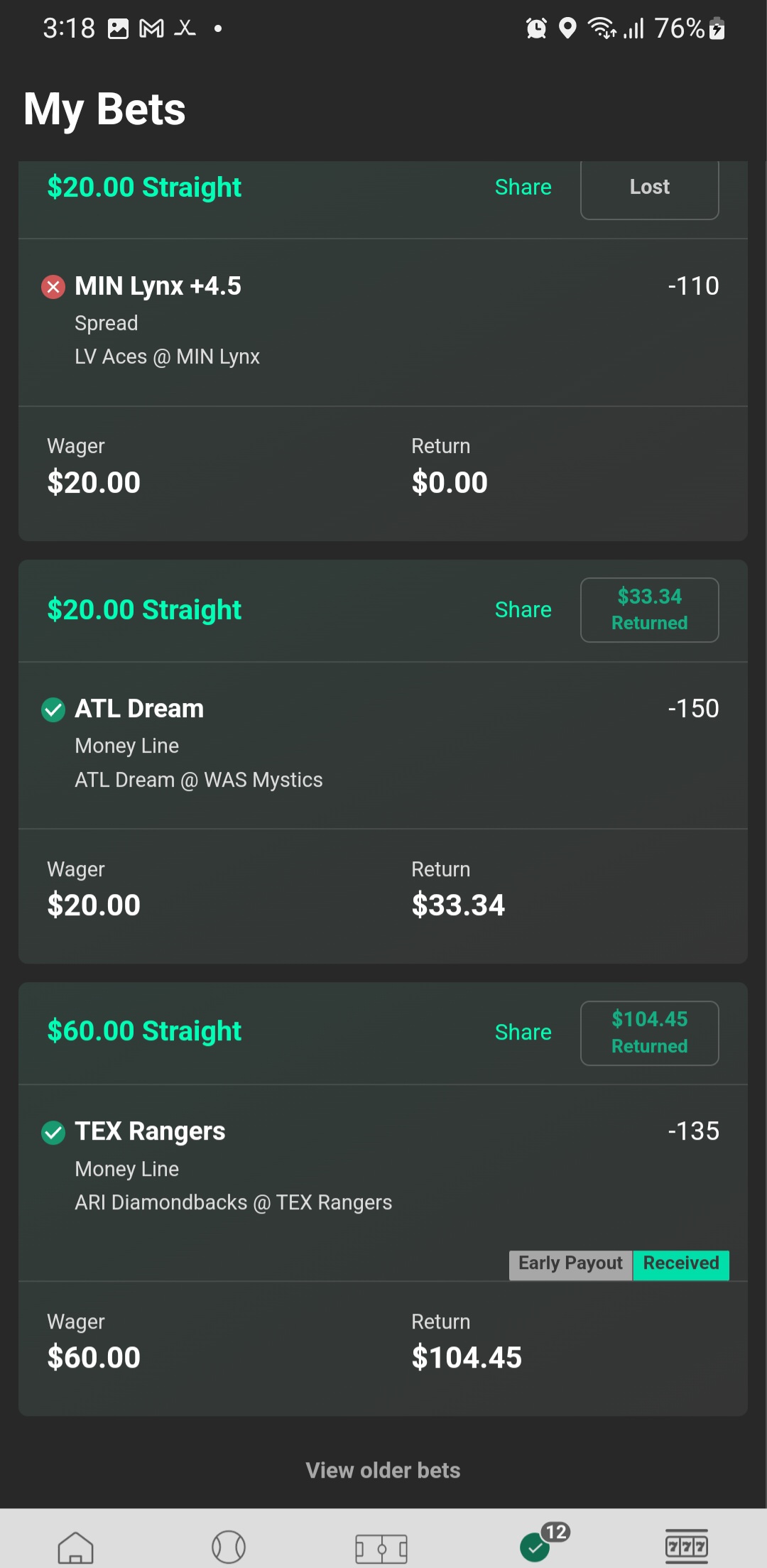Tap the green check next to ATL Dream

pyautogui.click(x=53, y=709)
